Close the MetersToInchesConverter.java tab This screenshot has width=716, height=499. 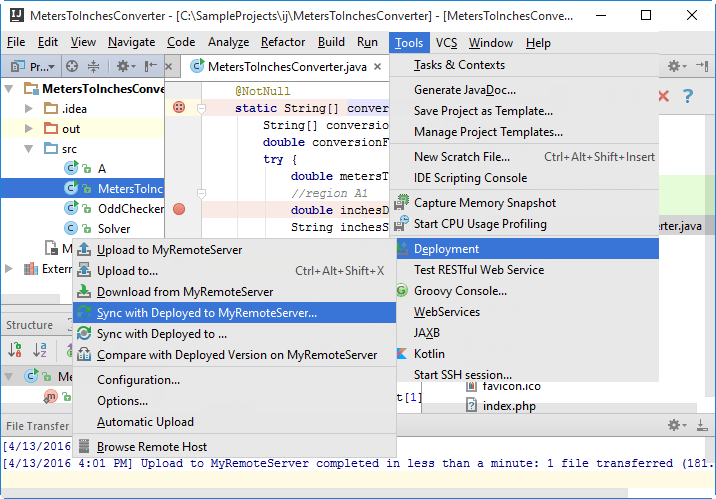378,67
